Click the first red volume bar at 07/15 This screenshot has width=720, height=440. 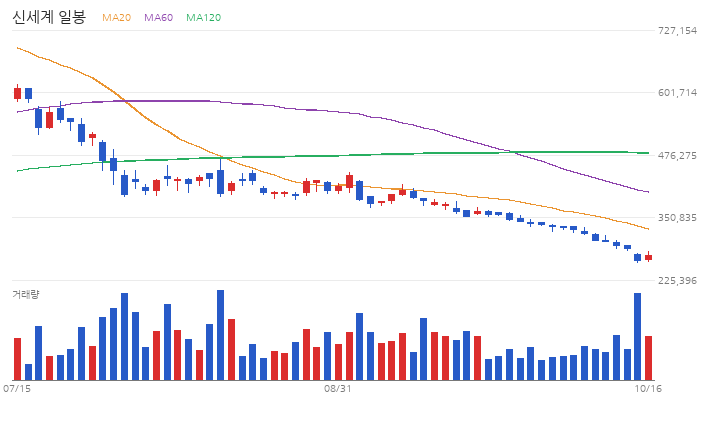pyautogui.click(x=17, y=359)
